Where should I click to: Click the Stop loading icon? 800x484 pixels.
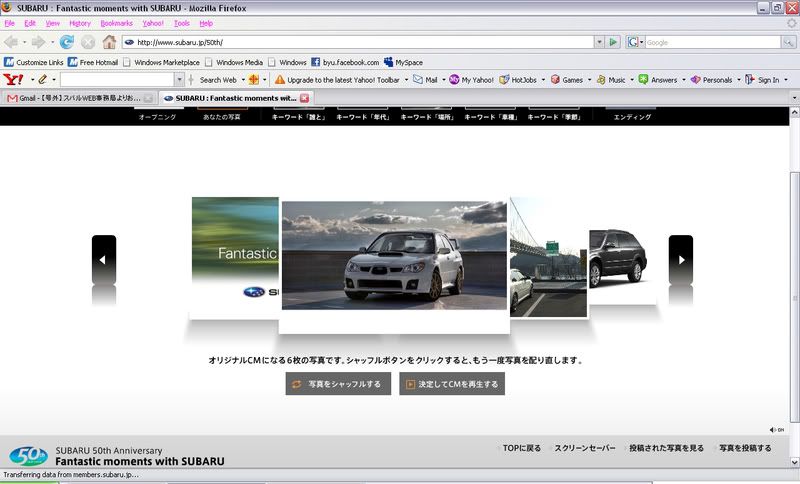(88, 42)
